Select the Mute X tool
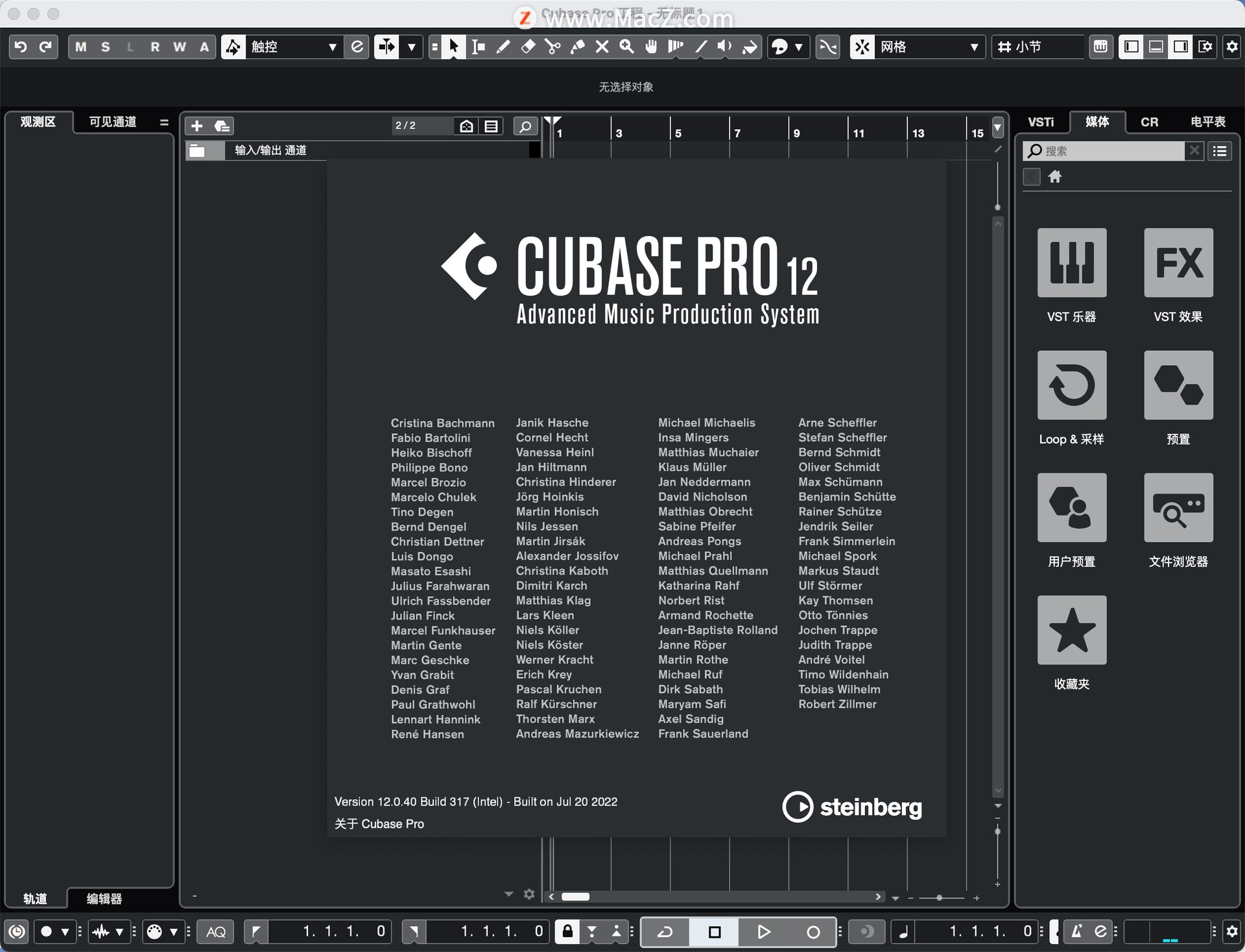Screen dimensions: 1245x952 click(x=602, y=47)
